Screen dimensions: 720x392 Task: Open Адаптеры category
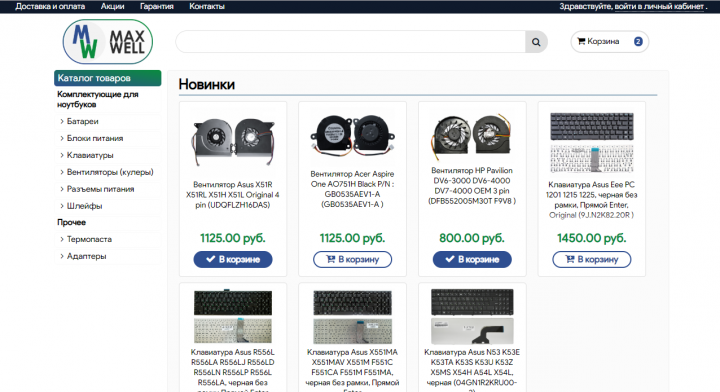pos(86,256)
